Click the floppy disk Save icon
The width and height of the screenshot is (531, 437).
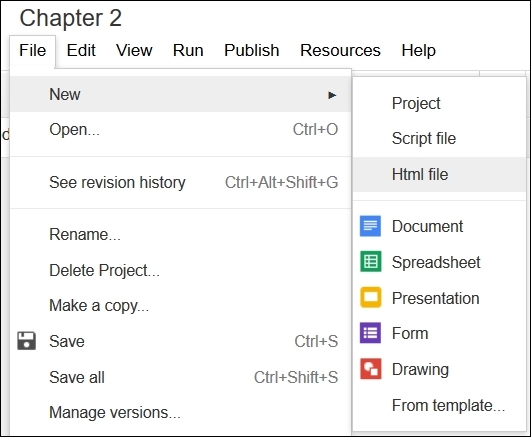pyautogui.click(x=26, y=341)
